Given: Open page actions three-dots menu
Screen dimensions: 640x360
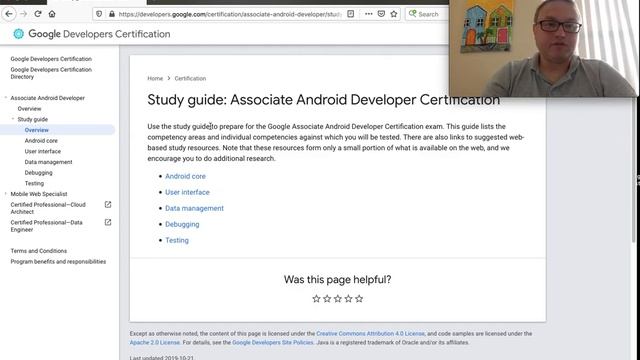Looking at the screenshot, I should [x=369, y=14].
